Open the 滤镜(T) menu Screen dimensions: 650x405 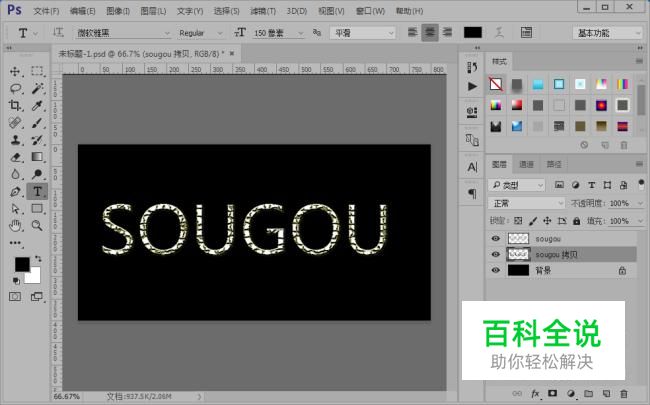click(263, 11)
